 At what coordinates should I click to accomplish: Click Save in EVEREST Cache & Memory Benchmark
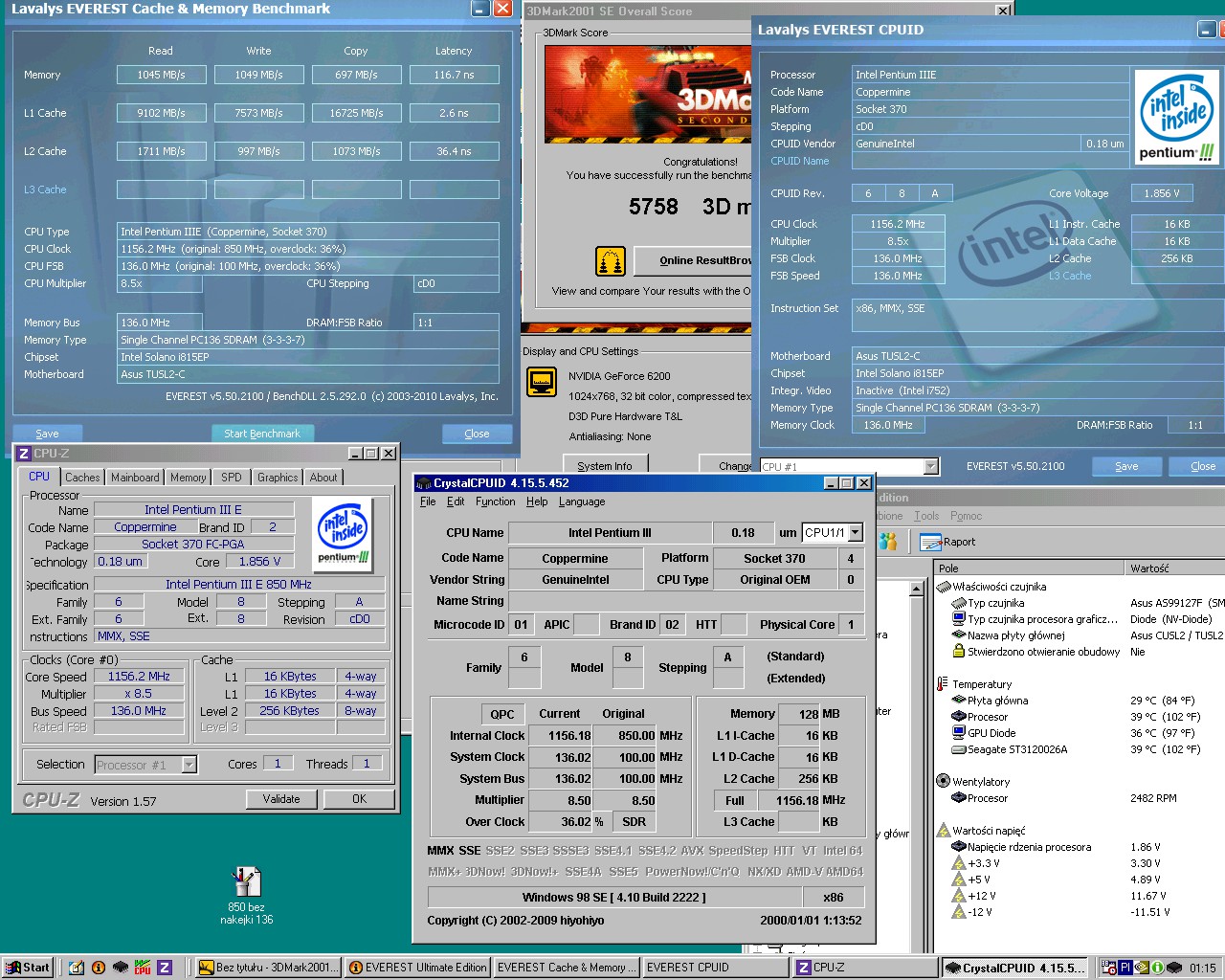47,434
